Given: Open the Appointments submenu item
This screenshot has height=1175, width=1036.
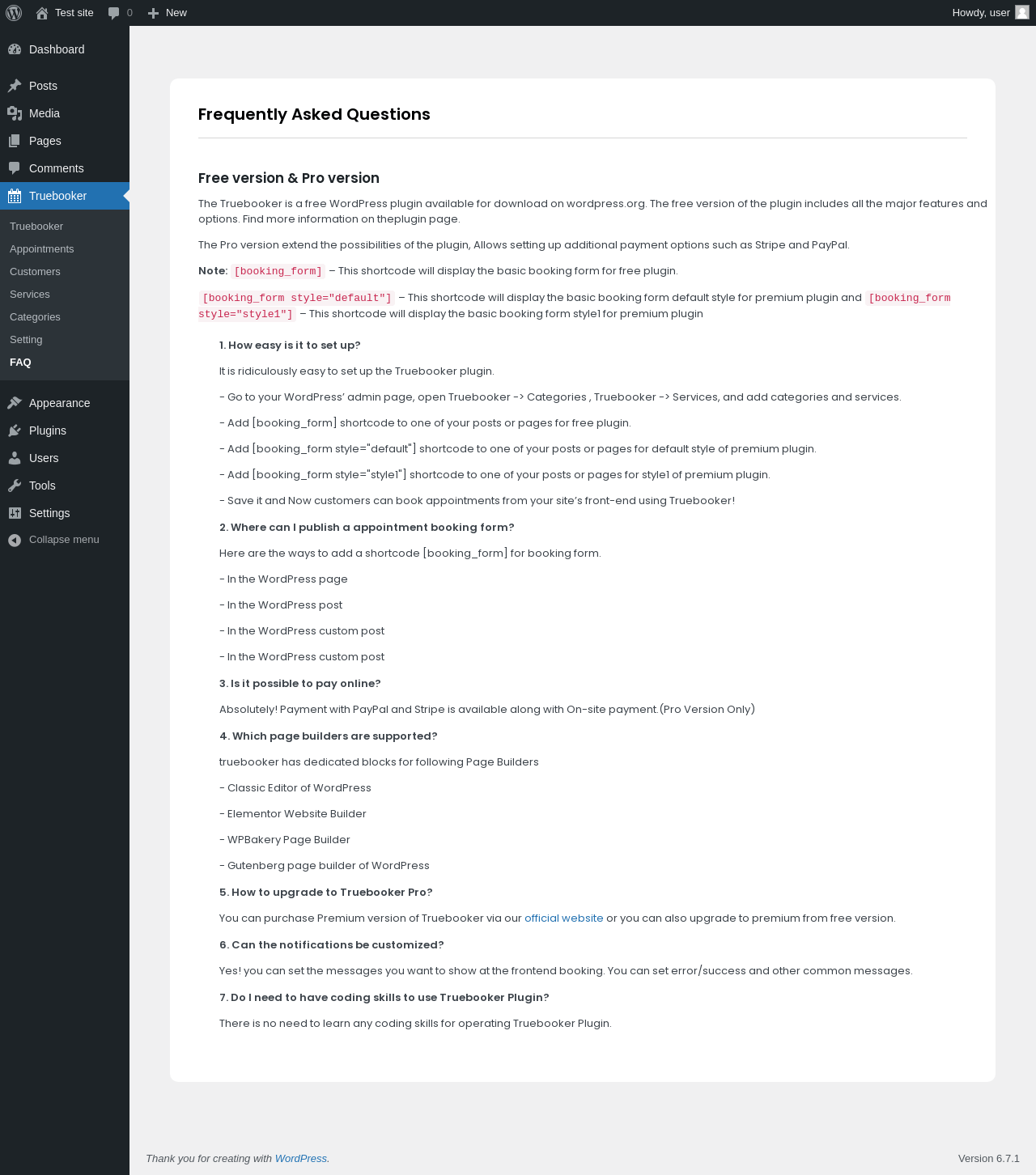Looking at the screenshot, I should tap(41, 249).
